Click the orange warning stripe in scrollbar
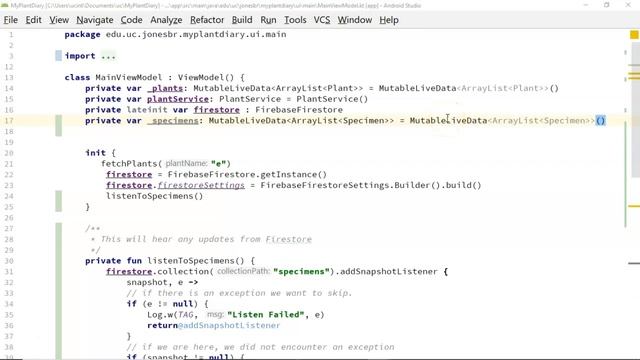This screenshot has height=360, width=640. (x=634, y=207)
